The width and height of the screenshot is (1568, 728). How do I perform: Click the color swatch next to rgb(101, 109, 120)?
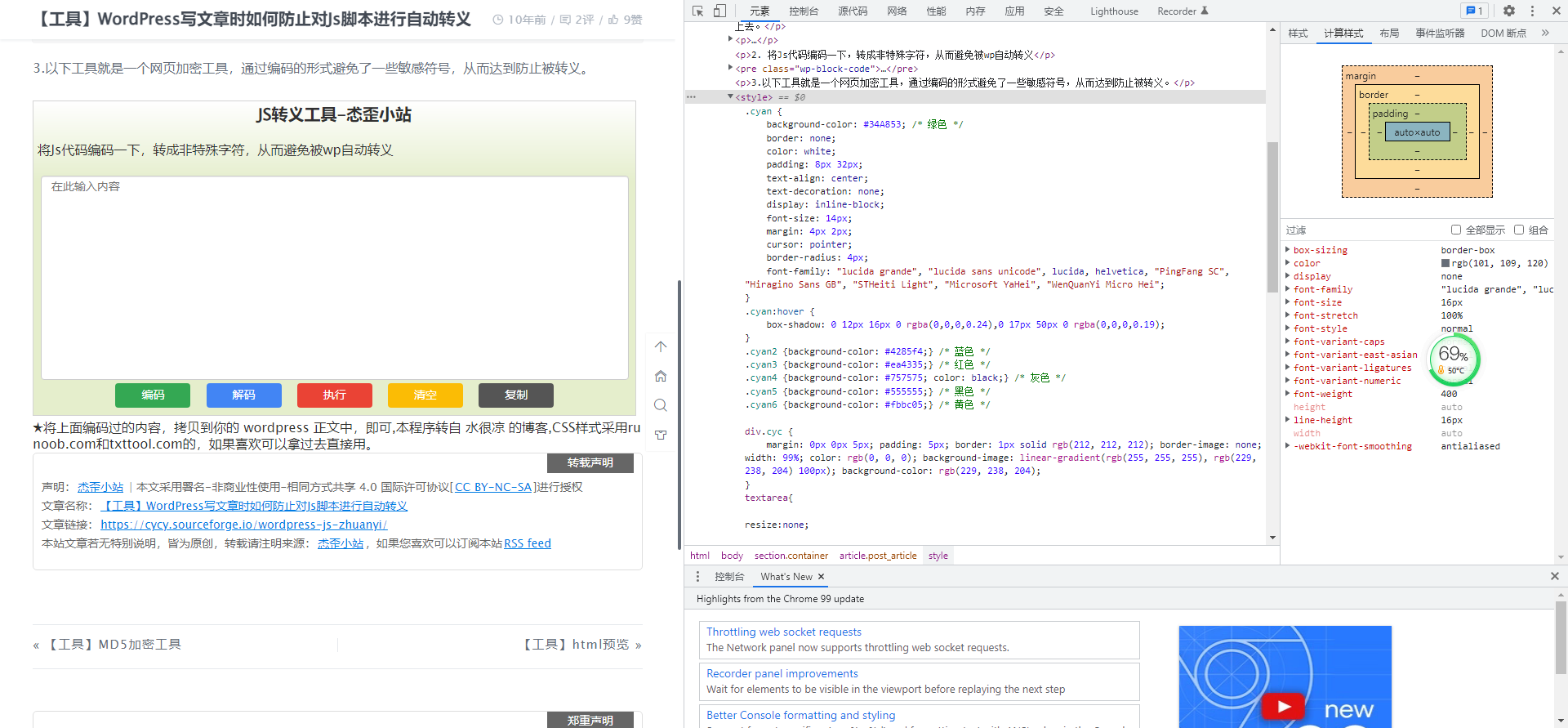1445,263
